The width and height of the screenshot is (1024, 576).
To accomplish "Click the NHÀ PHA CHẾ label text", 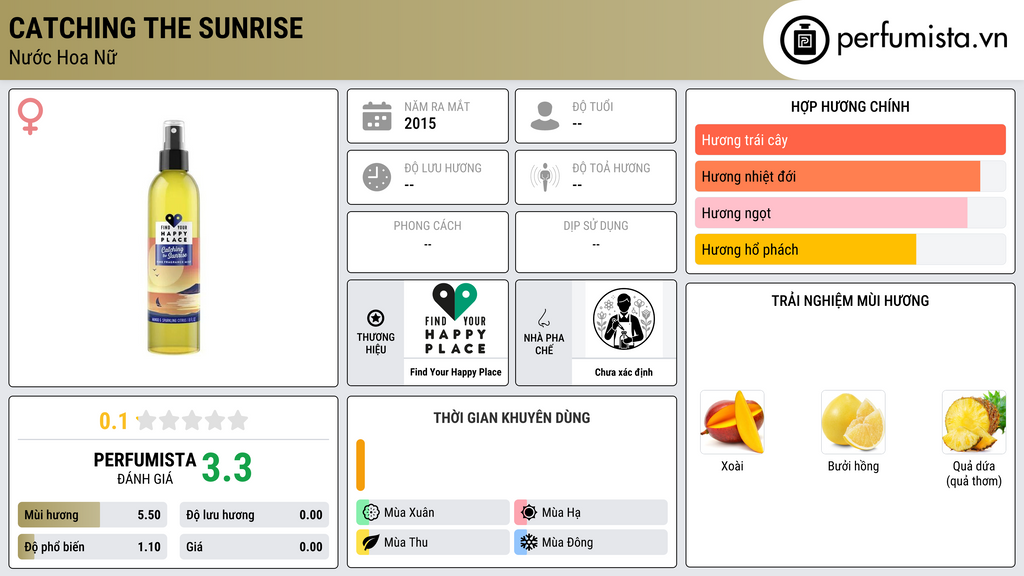I will pyautogui.click(x=543, y=344).
